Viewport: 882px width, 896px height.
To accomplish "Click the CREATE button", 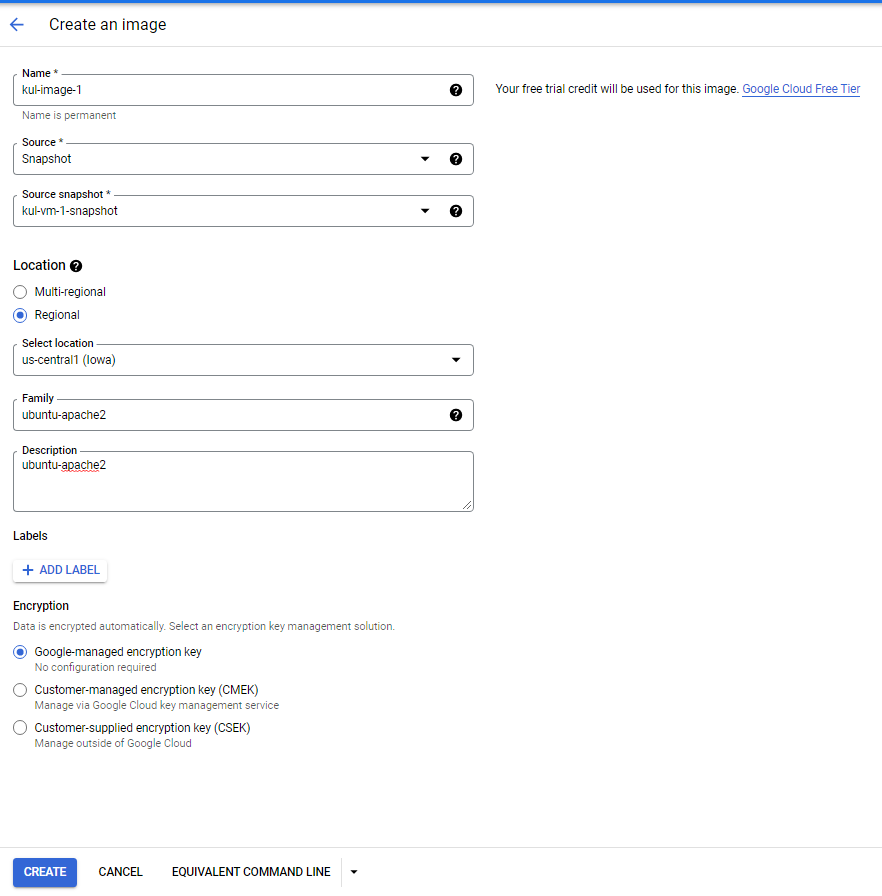I will [x=44, y=871].
